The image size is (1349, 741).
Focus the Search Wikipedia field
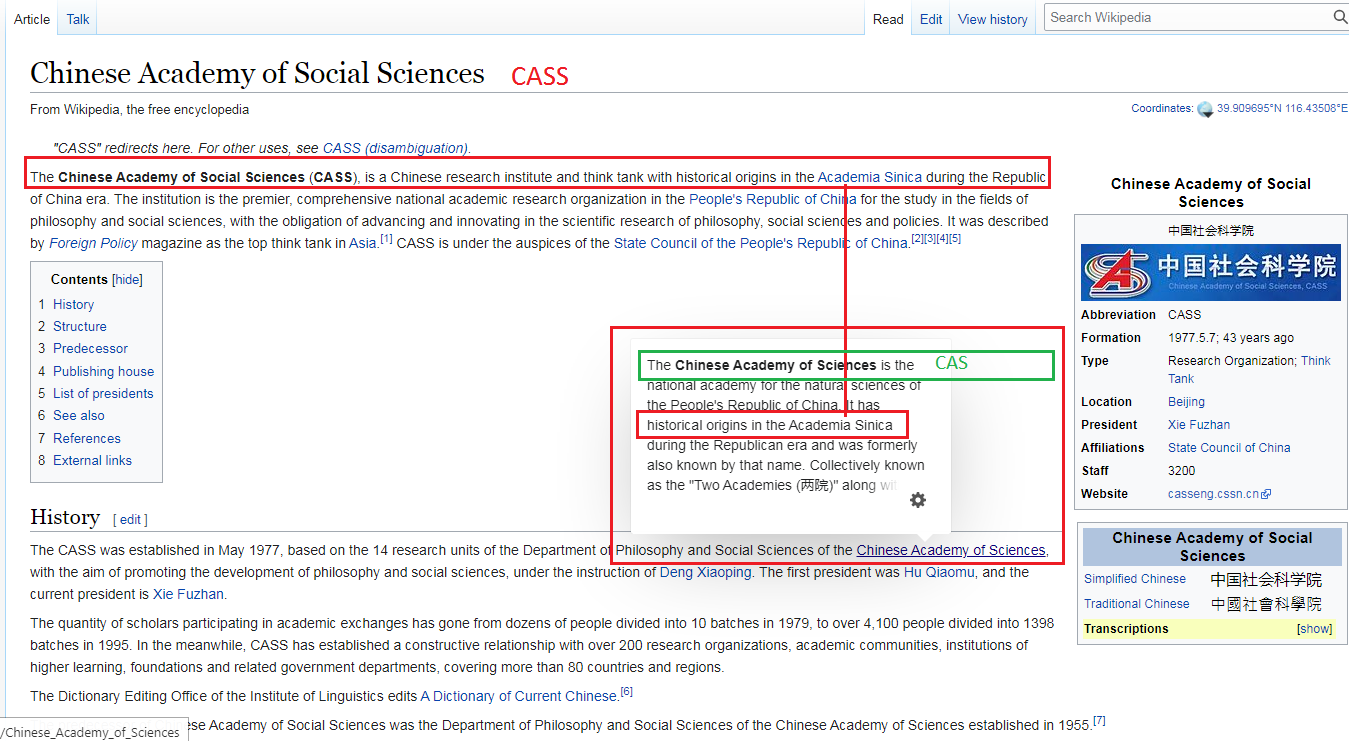tap(1188, 17)
